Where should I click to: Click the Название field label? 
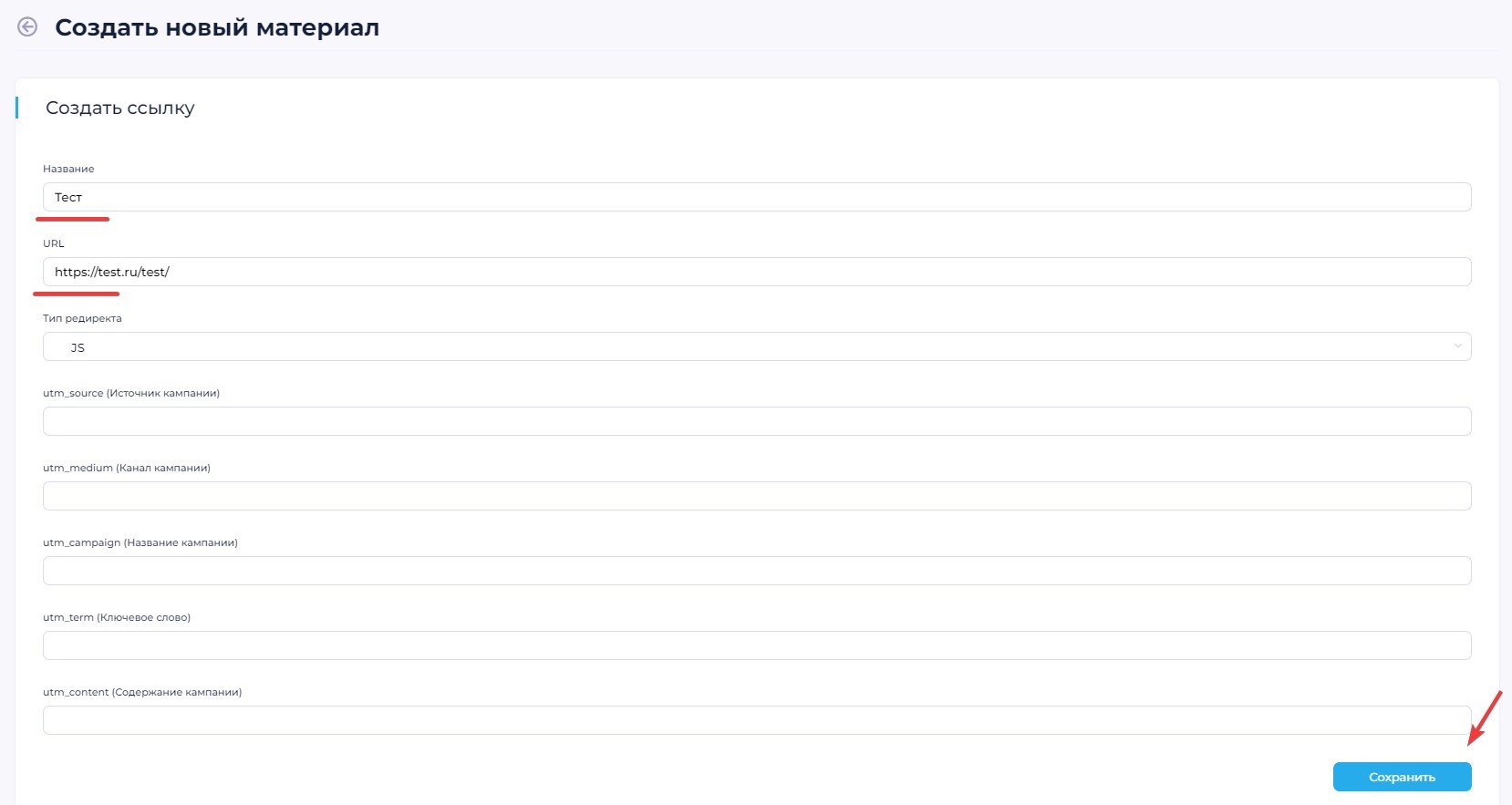pyautogui.click(x=68, y=169)
